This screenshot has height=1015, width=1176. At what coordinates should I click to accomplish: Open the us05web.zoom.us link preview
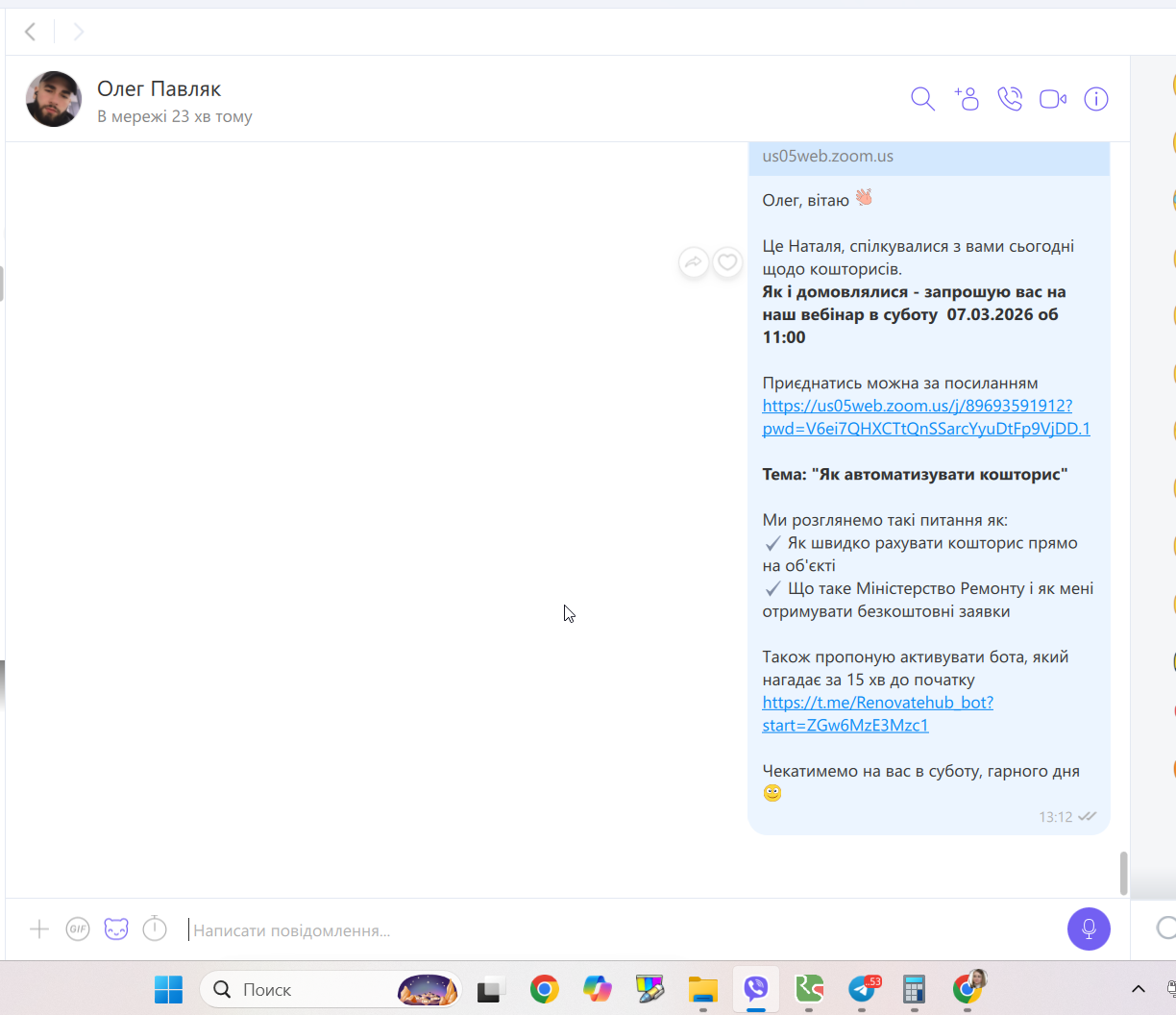(x=929, y=157)
